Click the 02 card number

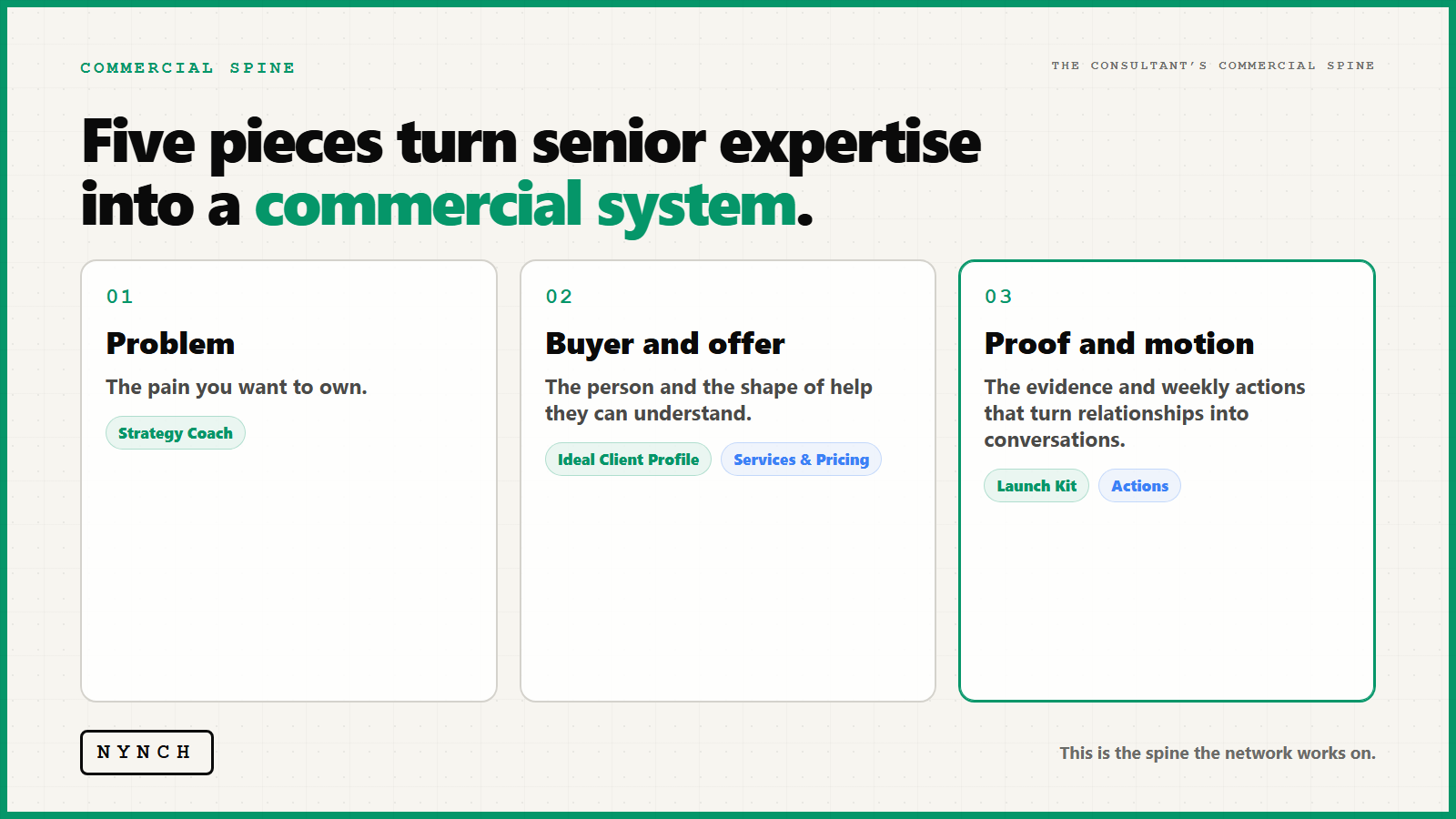point(560,297)
